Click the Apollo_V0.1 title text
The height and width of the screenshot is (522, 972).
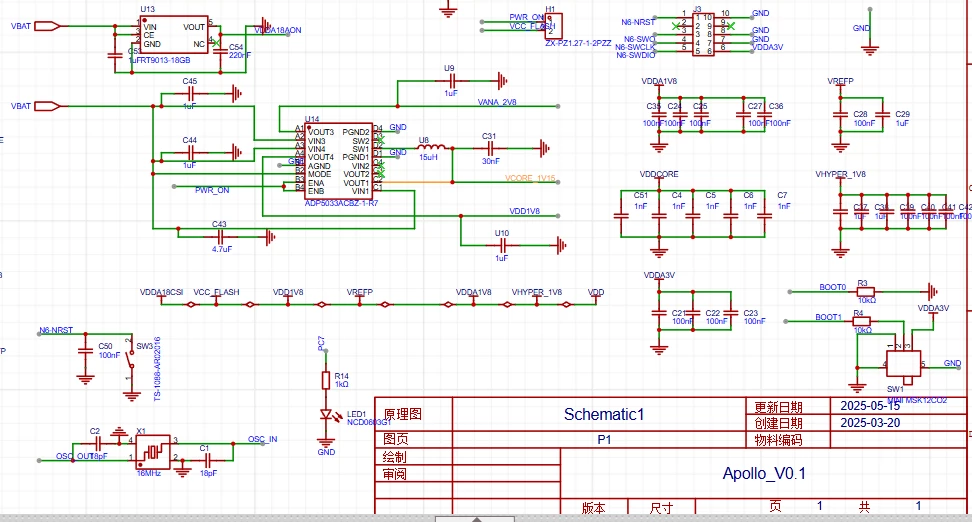pos(764,474)
